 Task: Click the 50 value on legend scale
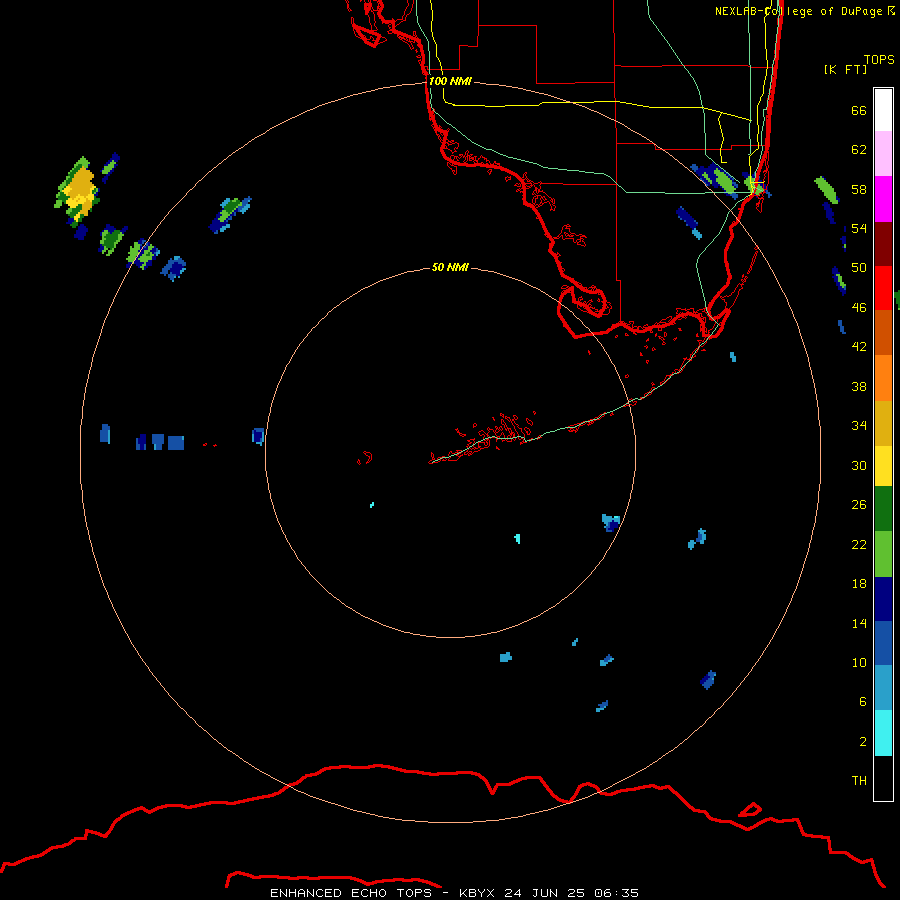(859, 268)
